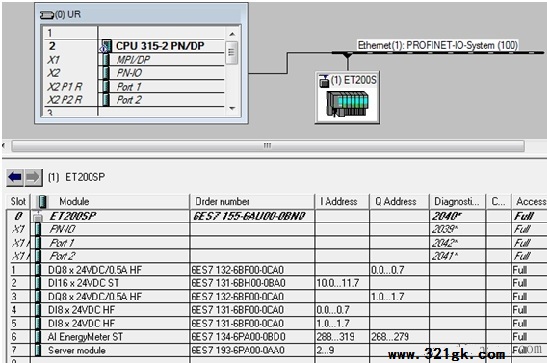Click the rack list scroll up arrow
This screenshot has width=547, height=363.
pos(232,34)
